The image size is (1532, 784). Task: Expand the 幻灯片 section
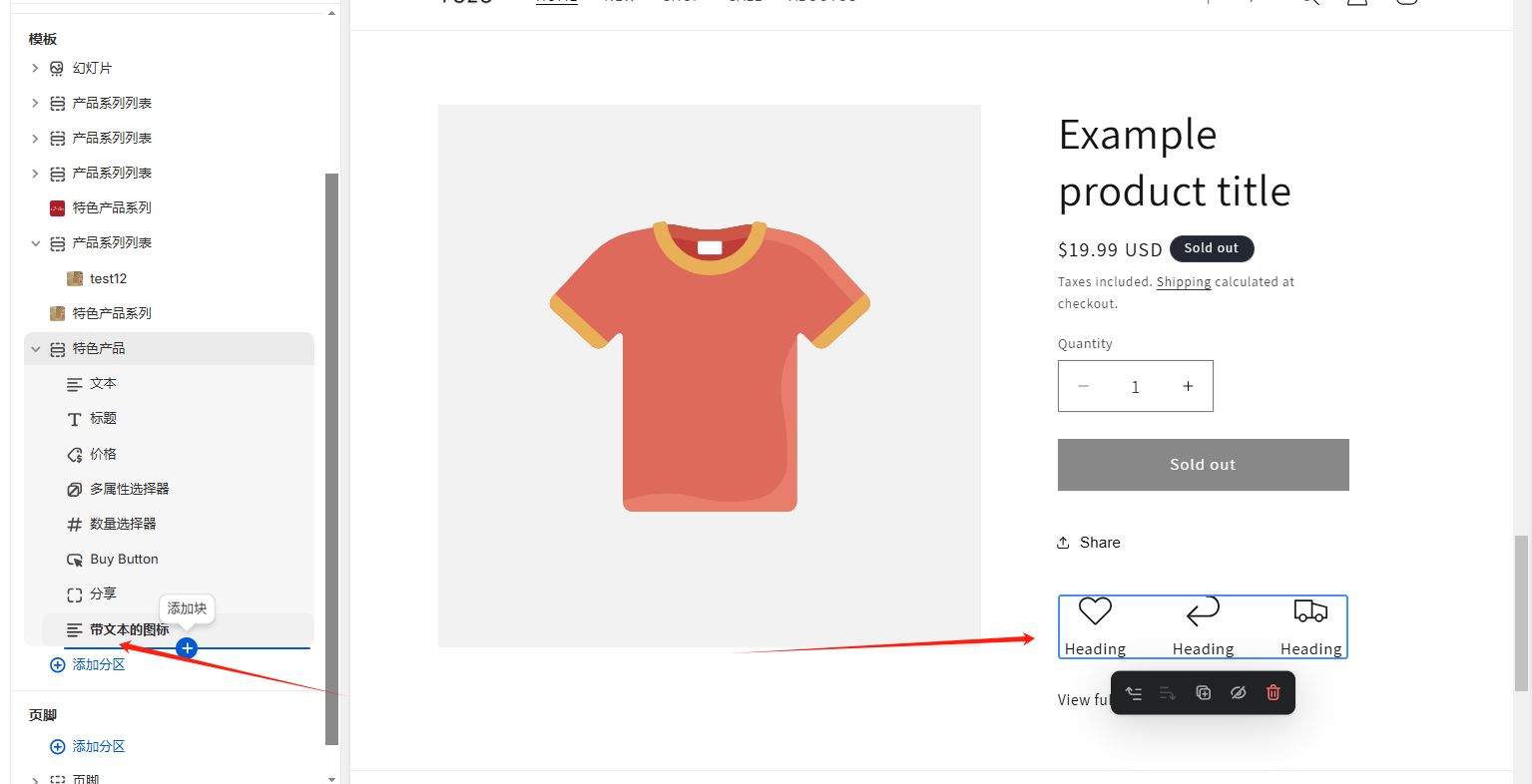click(x=35, y=68)
